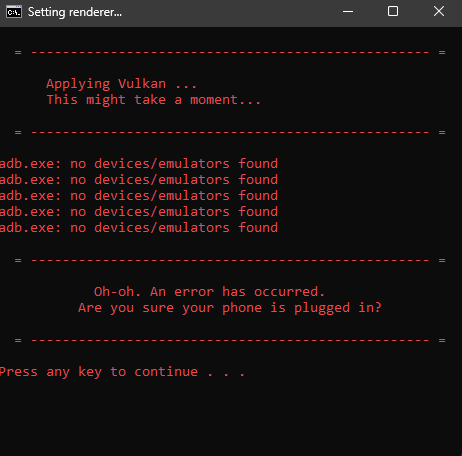Select the first adb.exe no devices line

(139, 164)
